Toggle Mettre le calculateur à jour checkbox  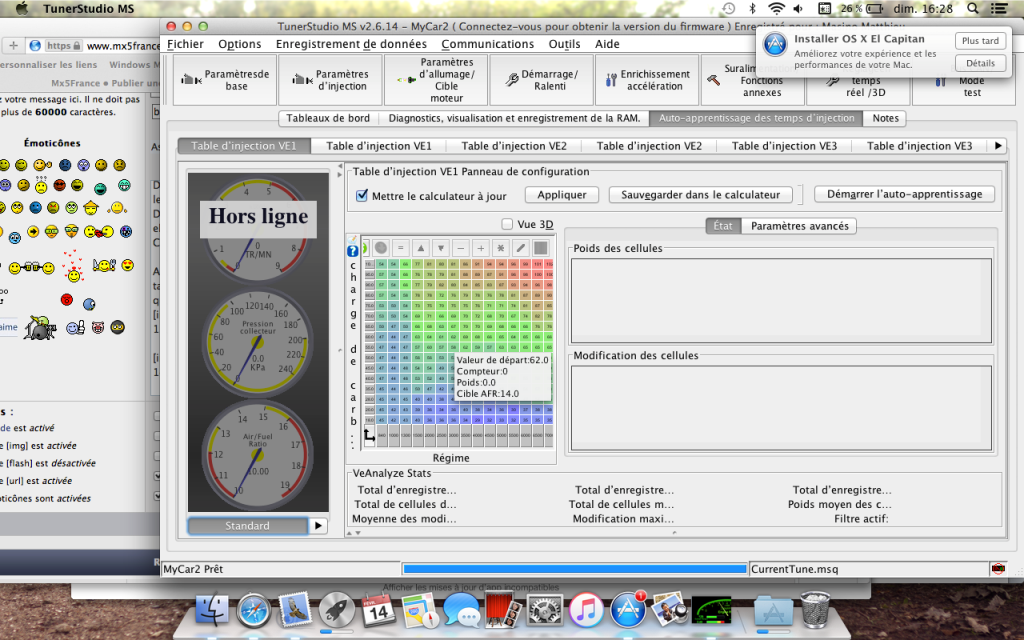pos(362,195)
